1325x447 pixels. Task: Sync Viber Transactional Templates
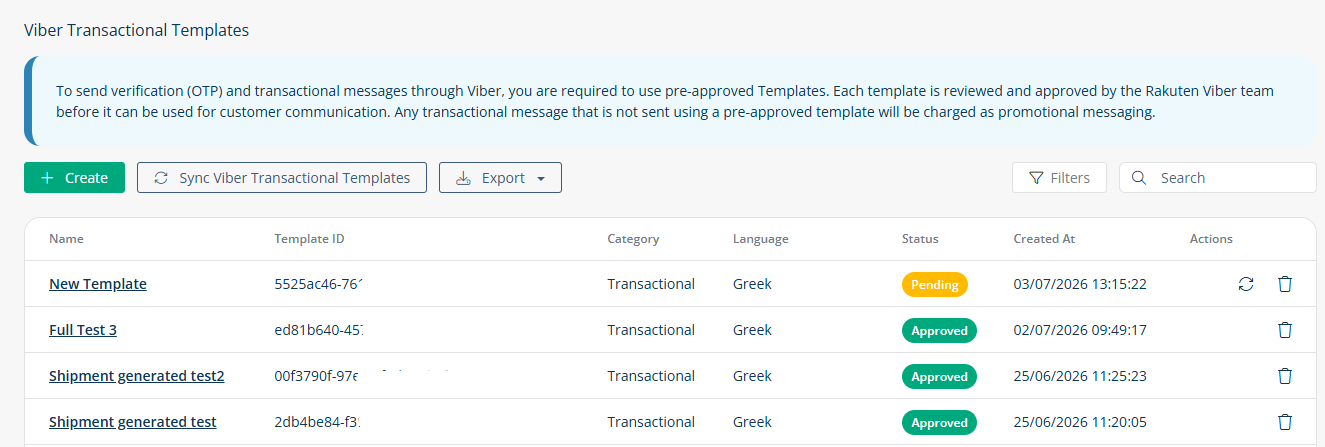[282, 178]
